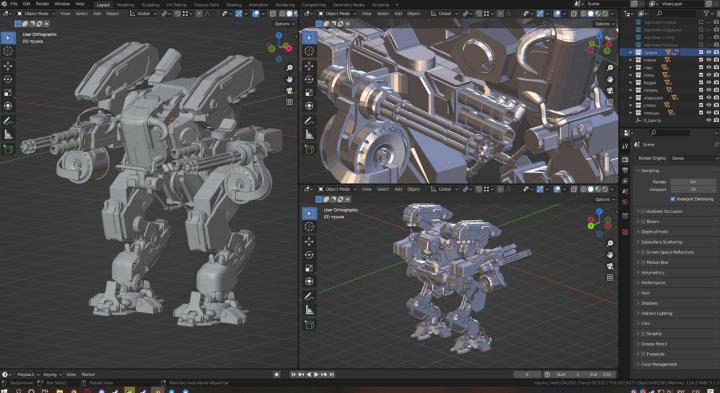
Task: Switch perspective/orthographic grid icon in the left viewport
Action: coord(289,102)
